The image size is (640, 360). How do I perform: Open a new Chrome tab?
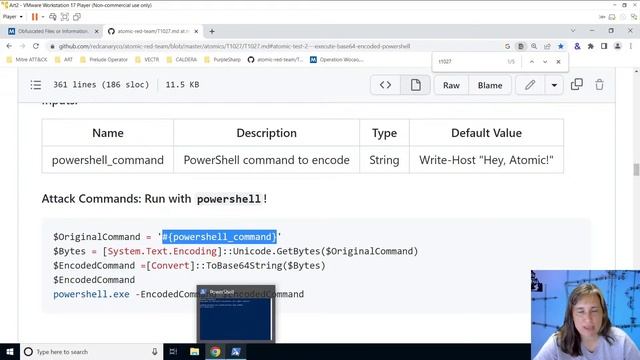212,31
